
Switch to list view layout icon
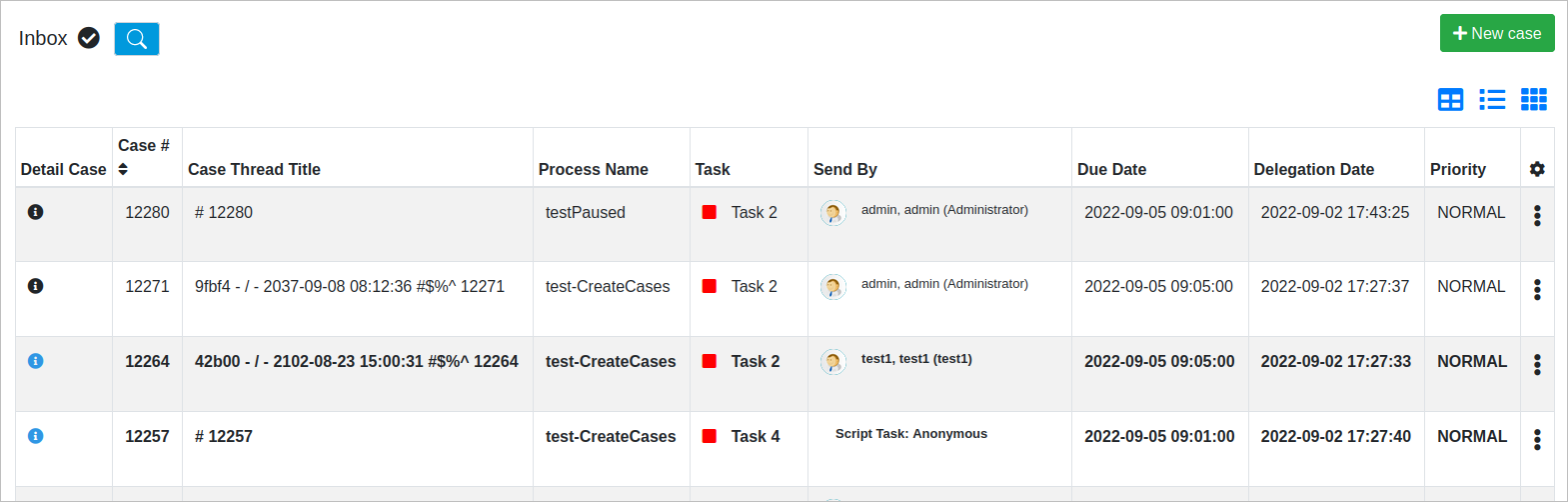1492,99
